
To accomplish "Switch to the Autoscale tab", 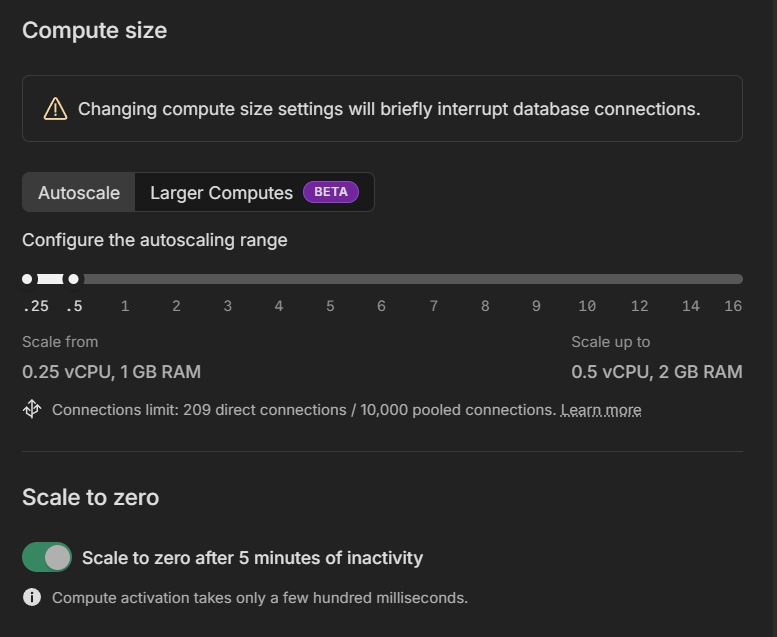I will (79, 192).
